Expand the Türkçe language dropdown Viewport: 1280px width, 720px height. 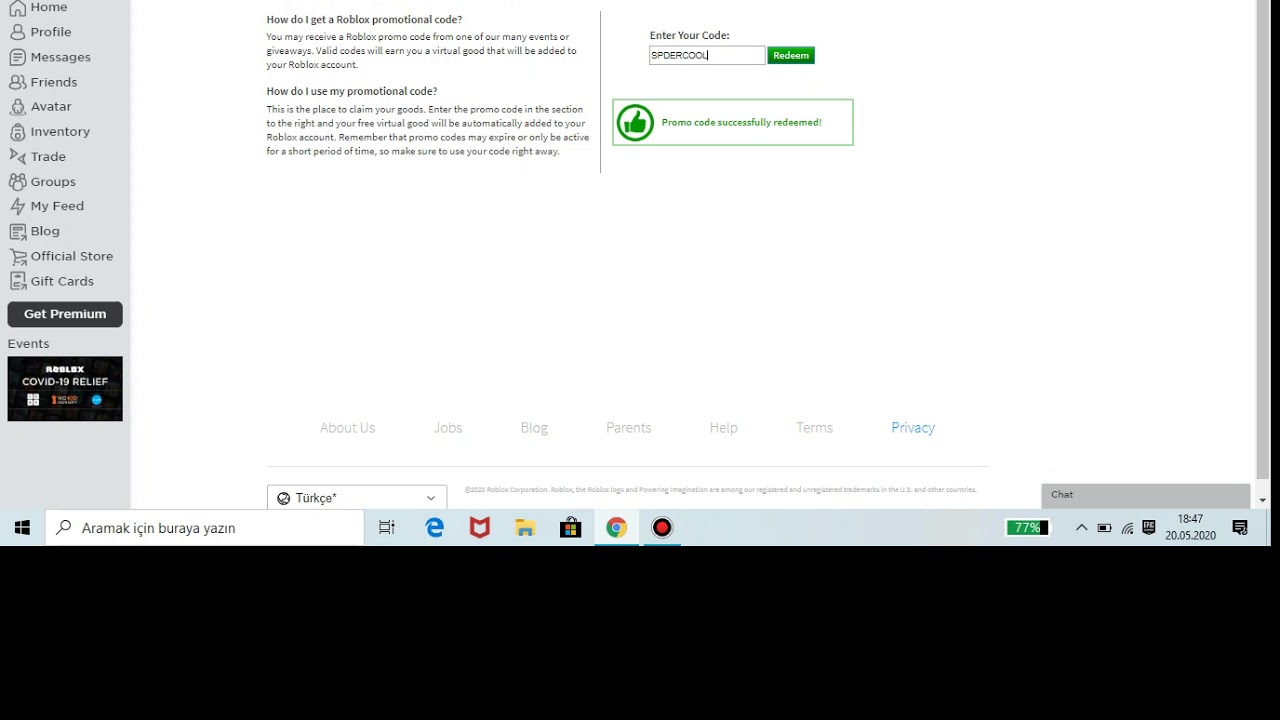coord(357,498)
